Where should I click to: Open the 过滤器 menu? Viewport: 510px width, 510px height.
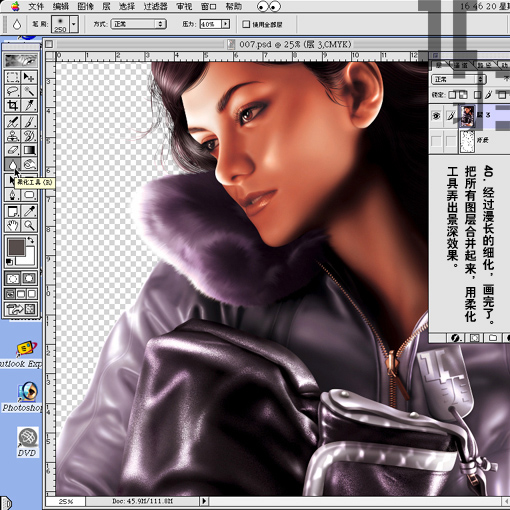coord(155,6)
